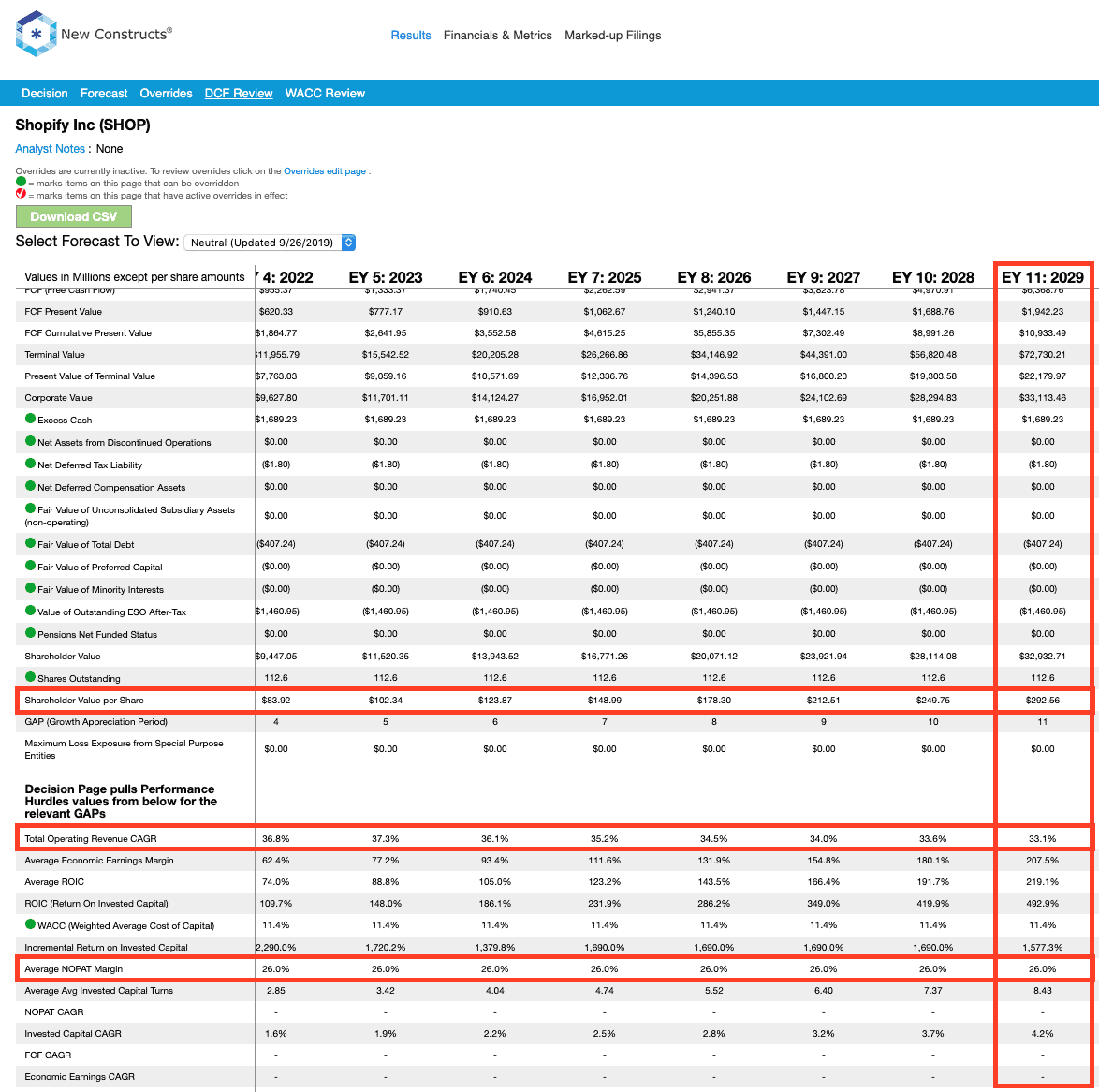This screenshot has width=1099, height=1092.
Task: Open the Marked-up Filings tab
Action: coord(612,35)
